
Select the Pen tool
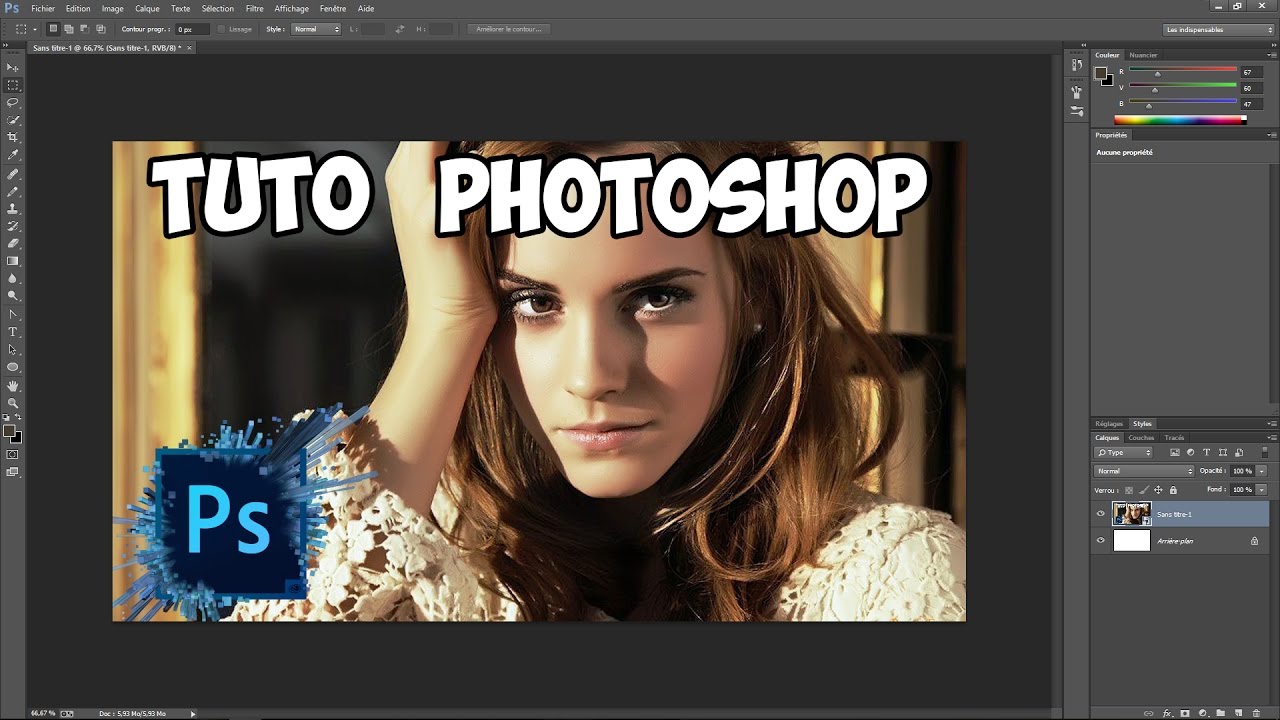pos(13,314)
